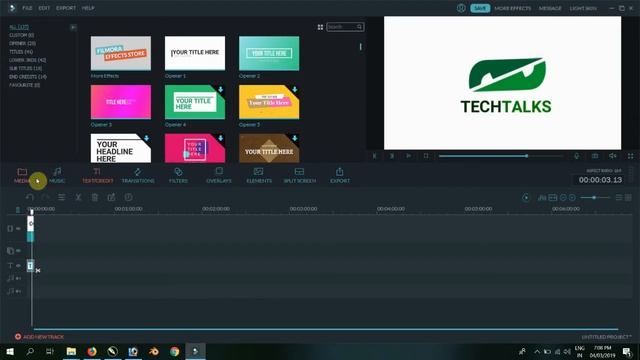Click the play button under preview
Viewport: 640px width, 360px height.
click(409, 156)
